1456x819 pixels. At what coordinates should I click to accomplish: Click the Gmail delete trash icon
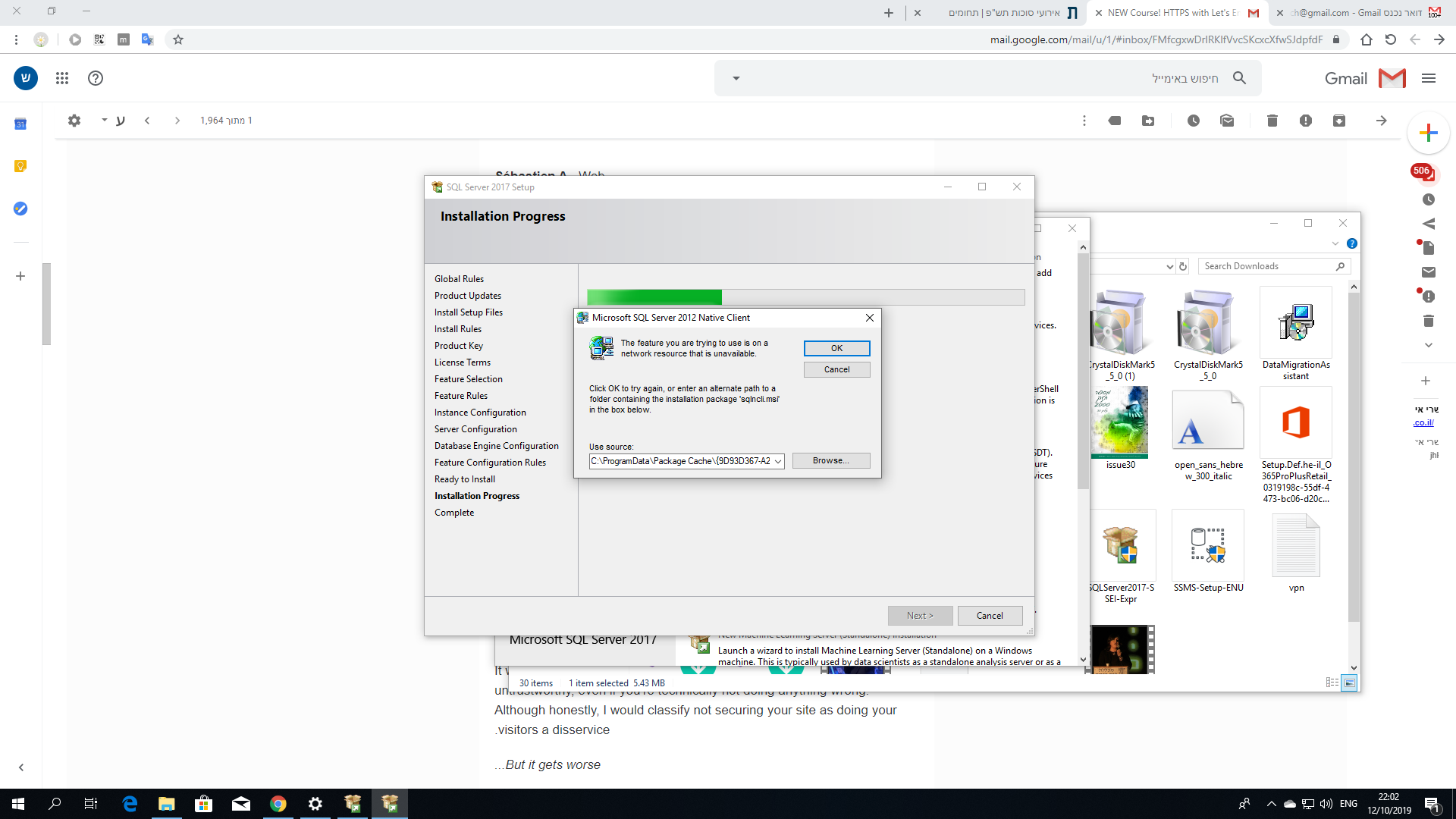(x=1272, y=121)
